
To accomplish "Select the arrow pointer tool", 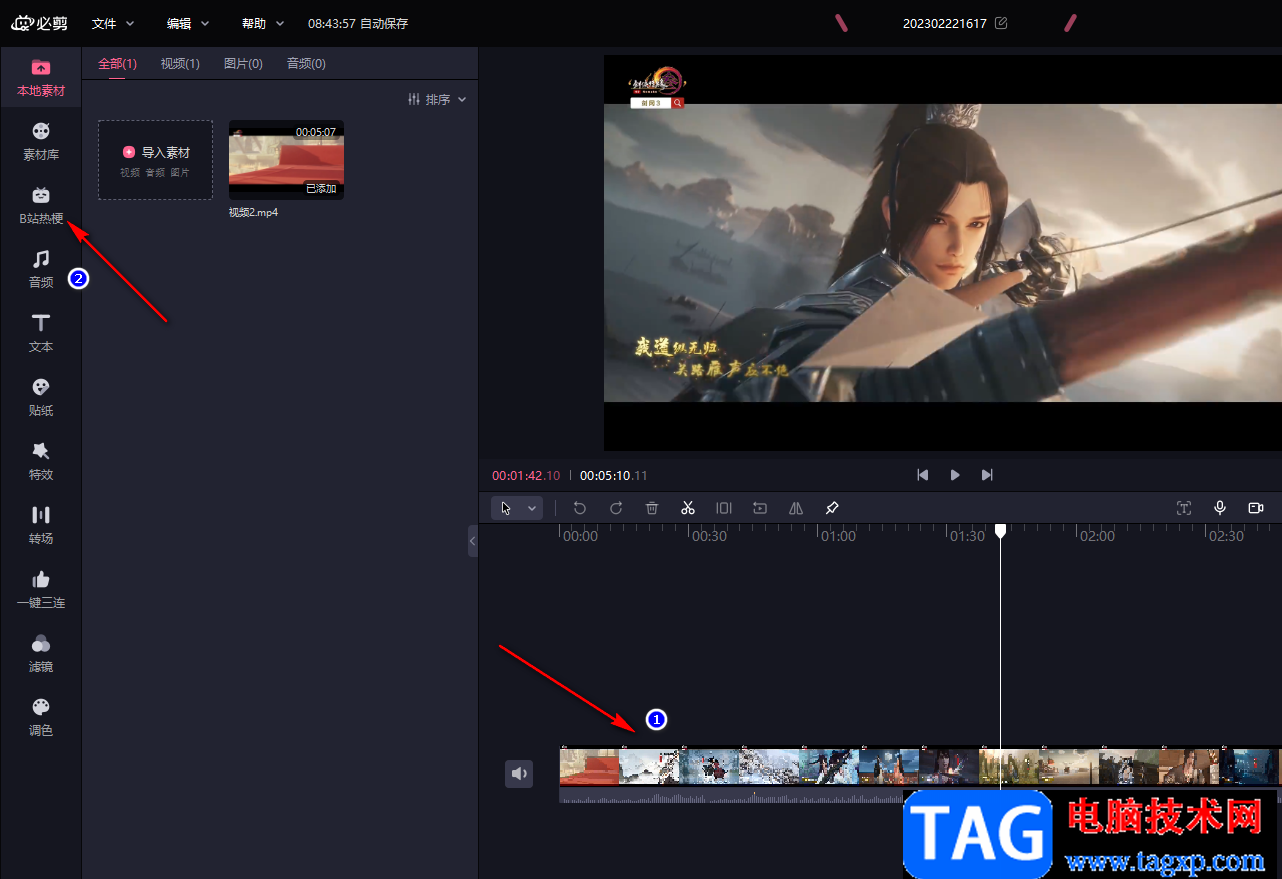I will point(507,508).
